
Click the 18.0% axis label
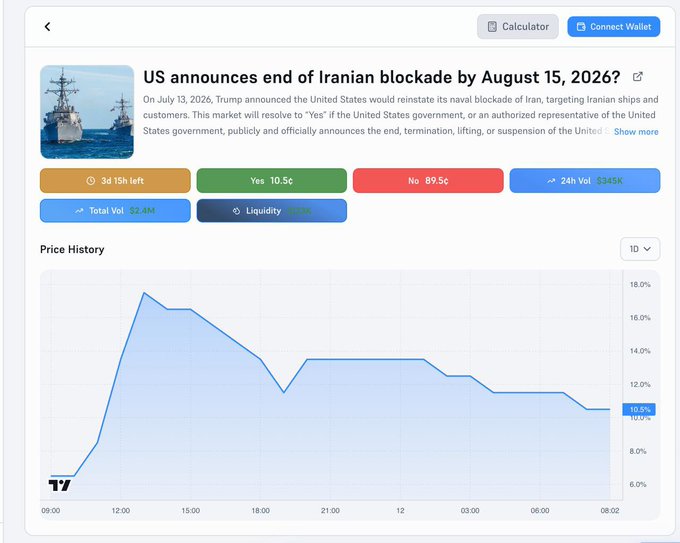click(x=640, y=285)
